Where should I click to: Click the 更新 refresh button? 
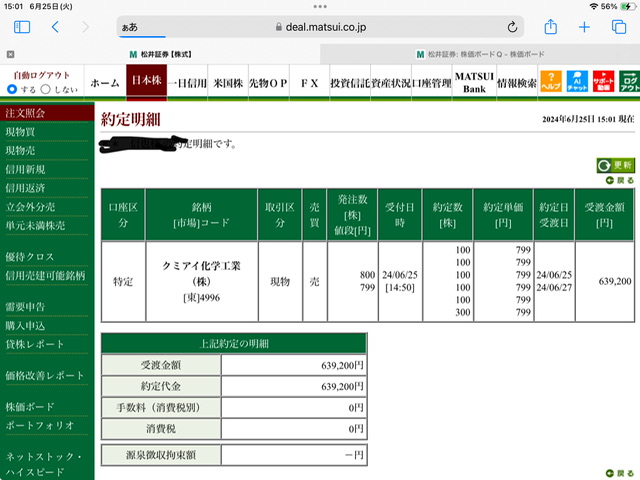[x=616, y=165]
